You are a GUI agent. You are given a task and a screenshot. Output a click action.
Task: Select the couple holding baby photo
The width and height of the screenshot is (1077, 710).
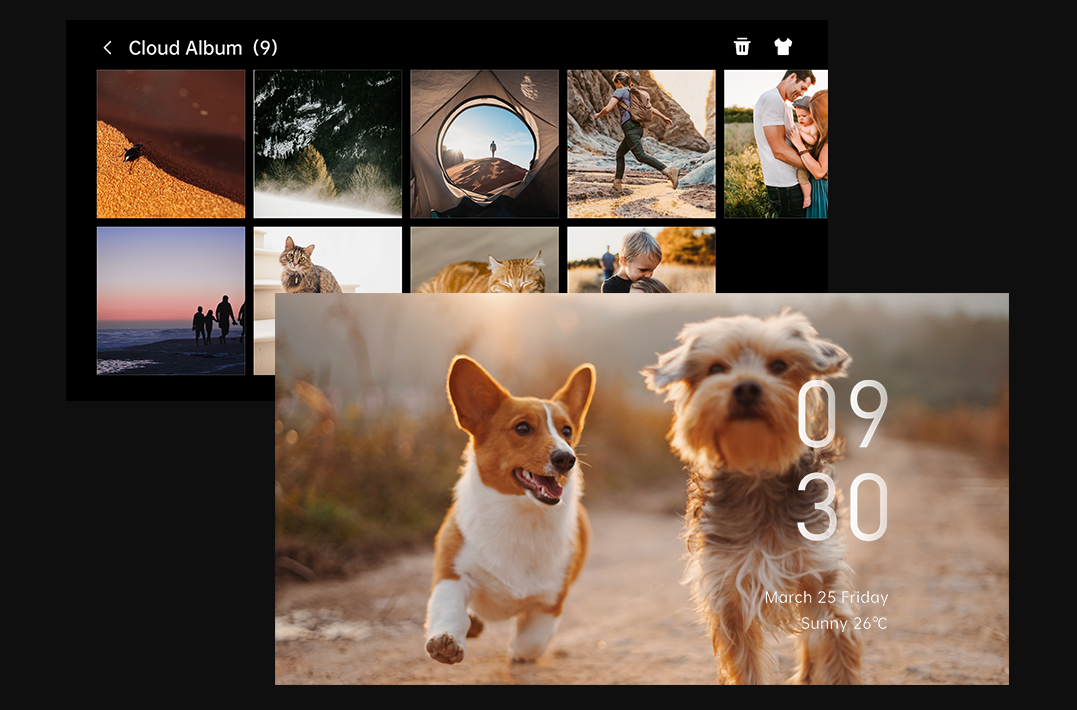(776, 144)
